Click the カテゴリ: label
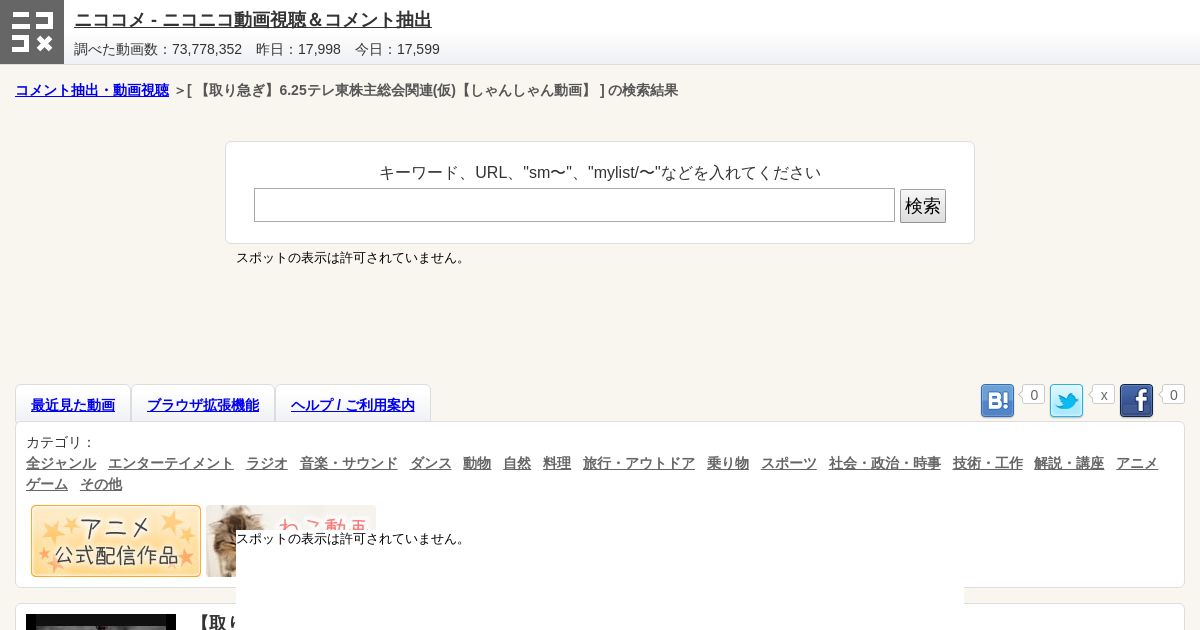 point(60,442)
